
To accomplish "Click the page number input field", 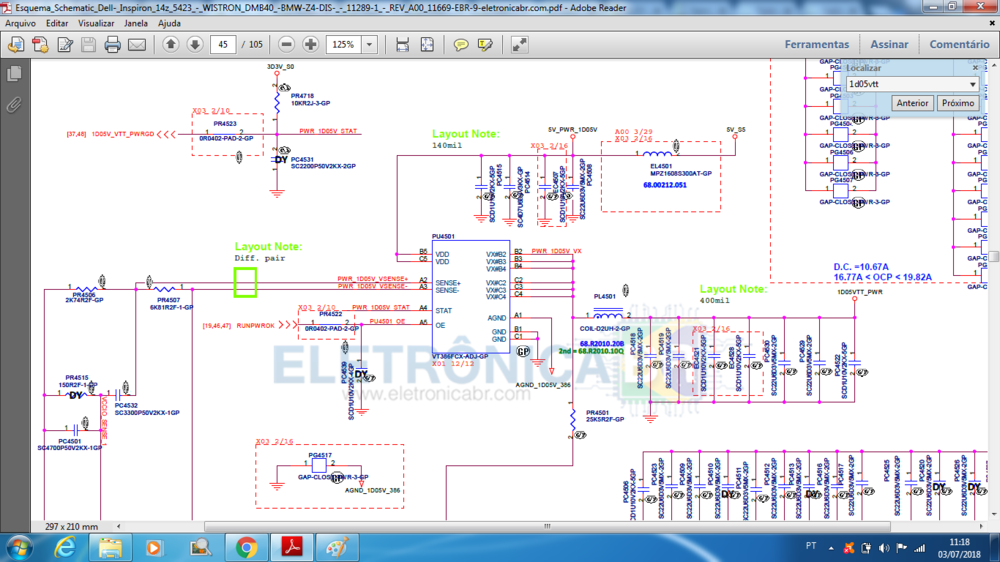I will click(222, 45).
